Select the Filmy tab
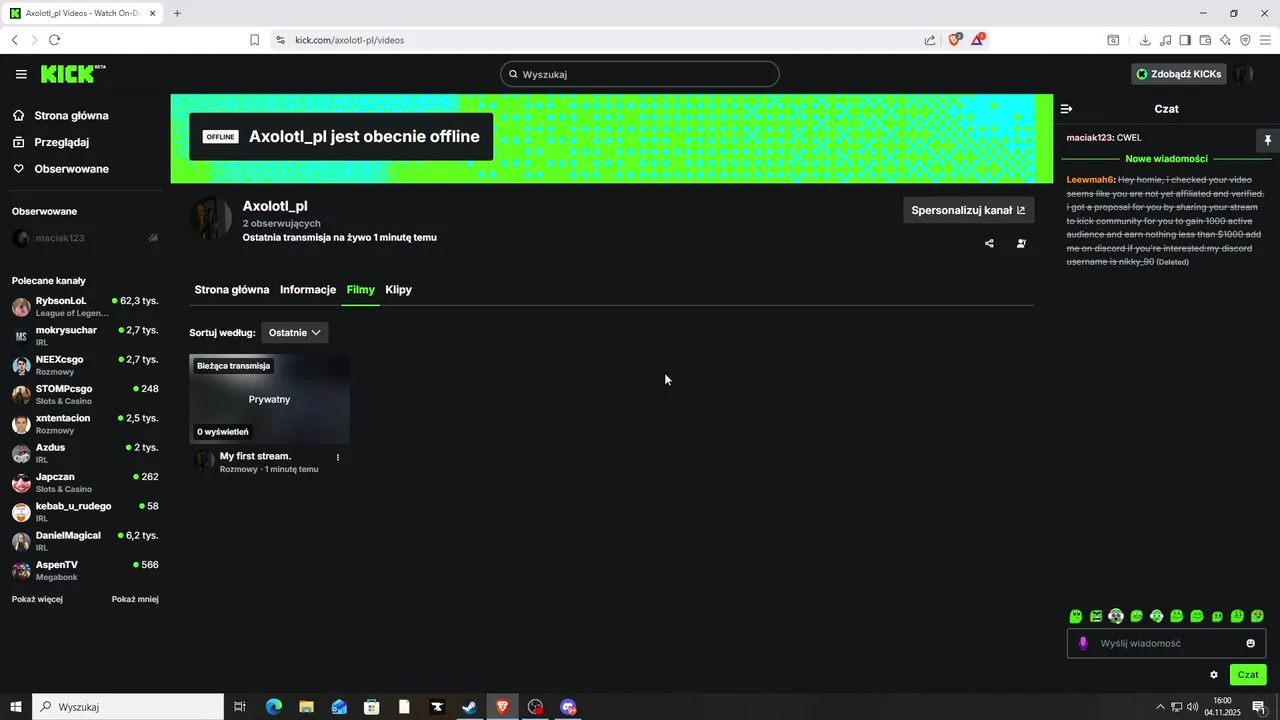Screen dimensions: 1280x720 point(360,290)
